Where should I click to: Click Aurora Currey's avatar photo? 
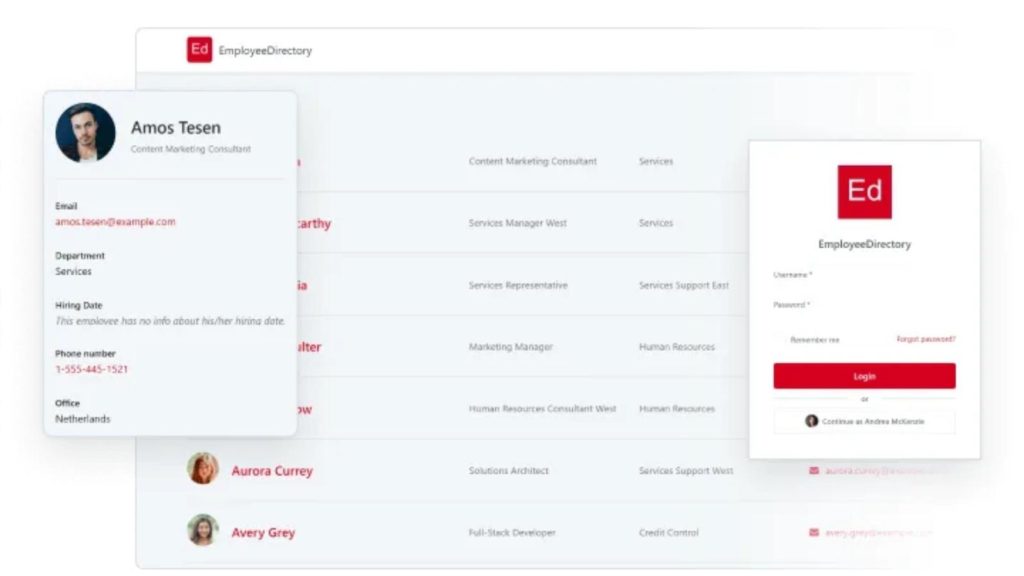[203, 469]
